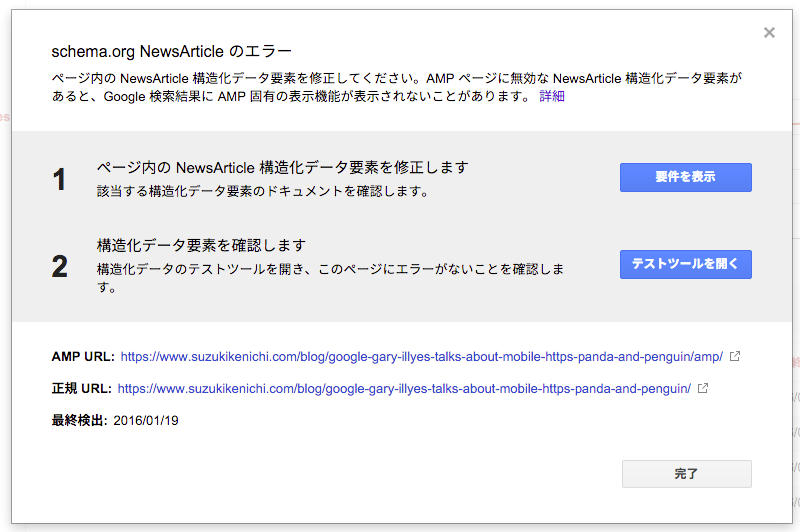Click the AMP URL: label
The image size is (800, 532).
pyautogui.click(x=83, y=357)
